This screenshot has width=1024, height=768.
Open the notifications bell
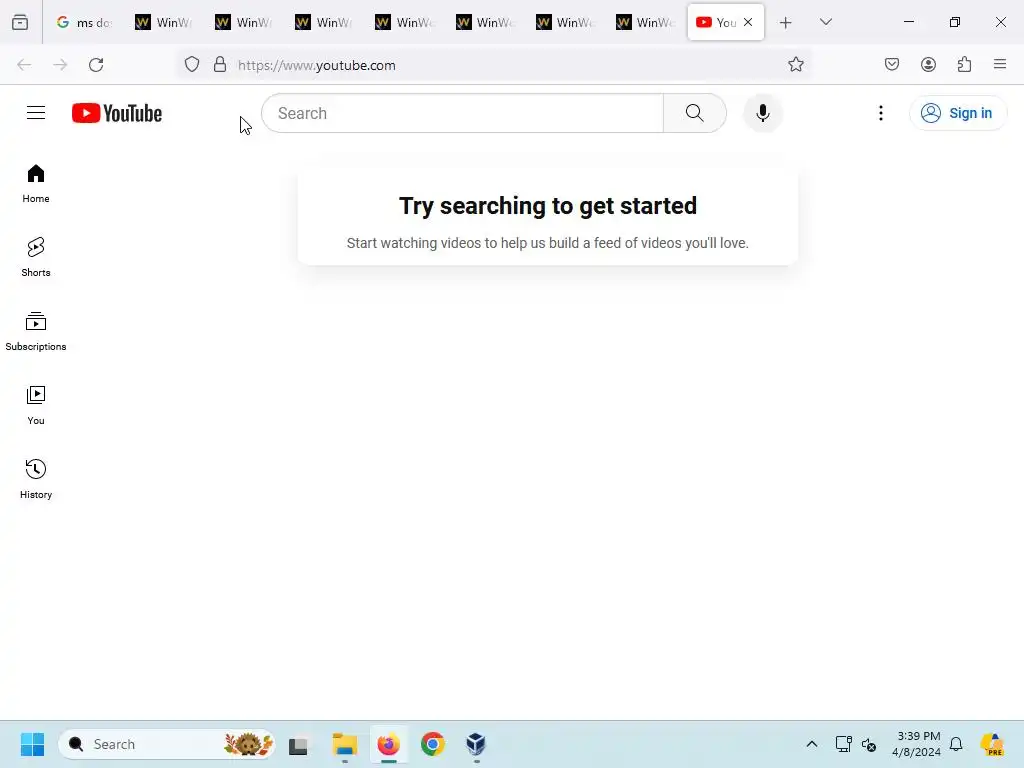(x=956, y=744)
